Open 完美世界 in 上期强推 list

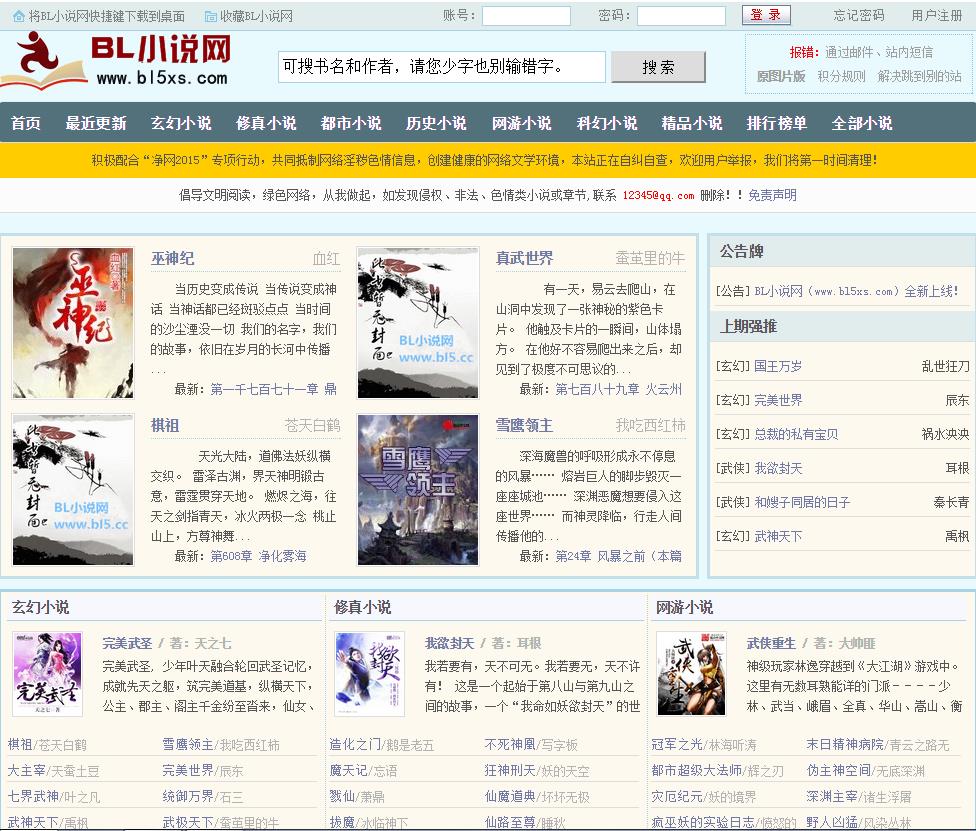pos(778,400)
